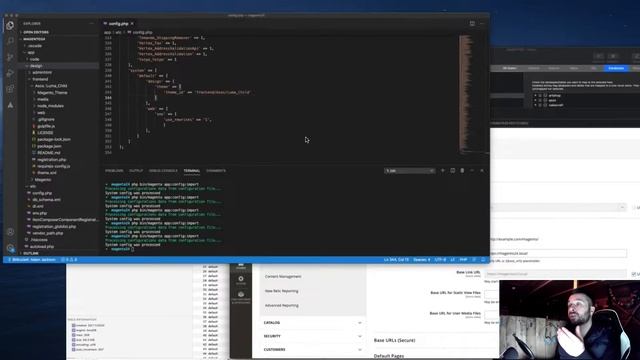Open the editor More Actions menu
The width and height of the screenshot is (640, 360).
(482, 24)
